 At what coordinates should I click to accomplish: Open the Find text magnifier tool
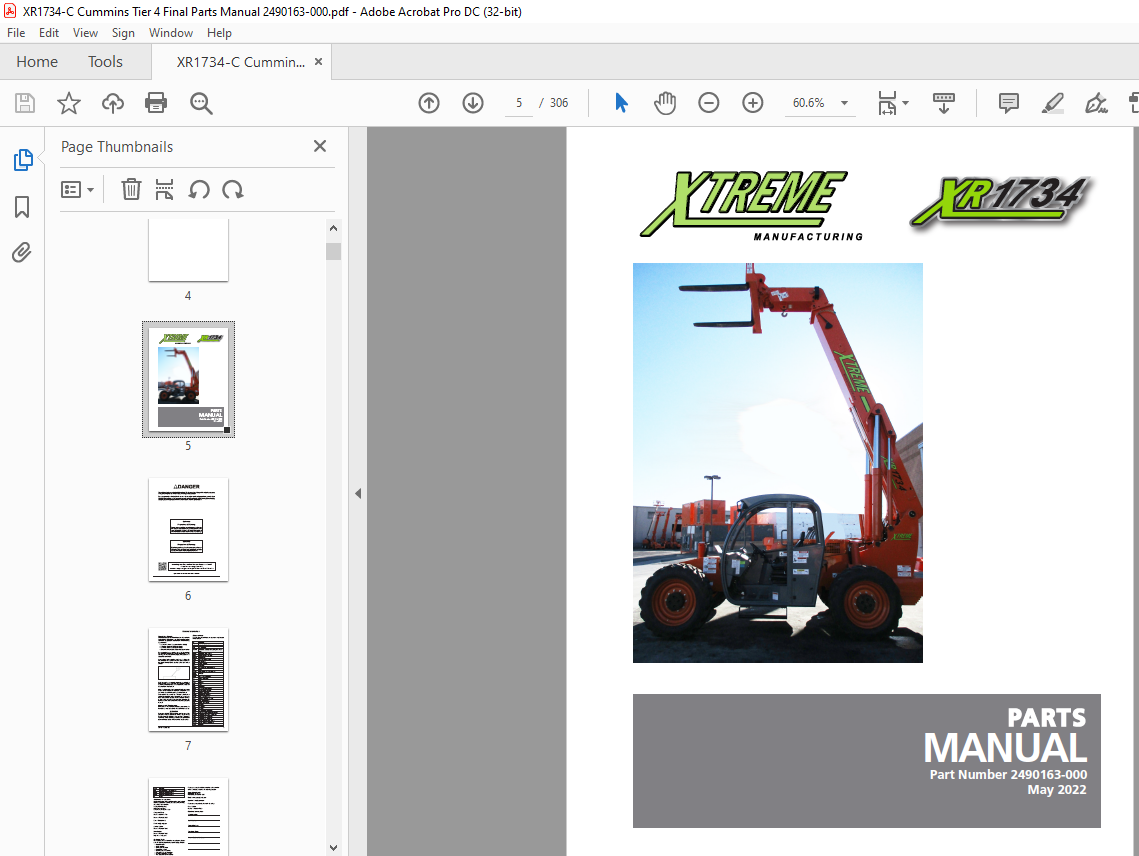tap(200, 103)
